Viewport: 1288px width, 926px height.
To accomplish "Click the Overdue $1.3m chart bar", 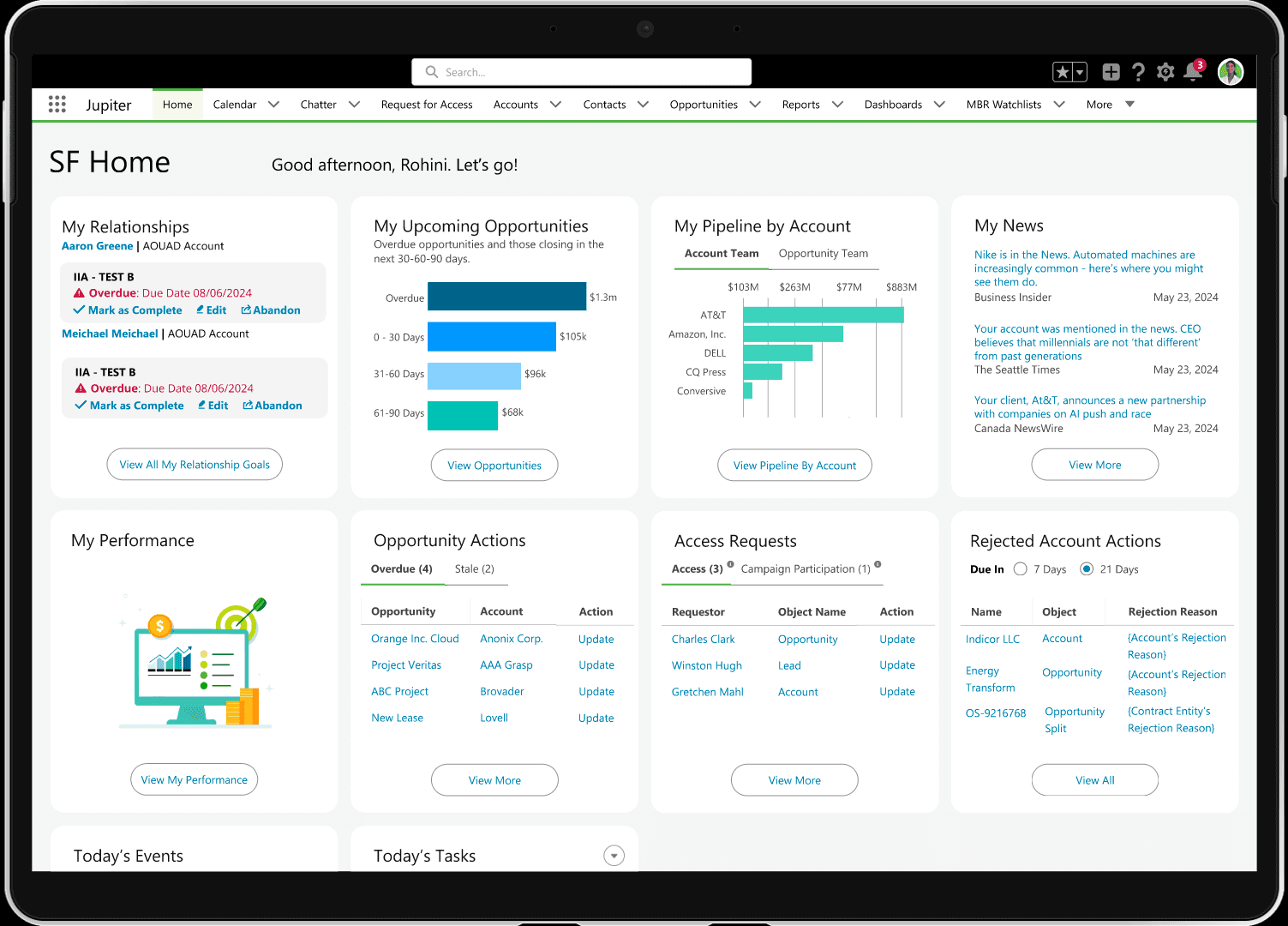I will 507,297.
